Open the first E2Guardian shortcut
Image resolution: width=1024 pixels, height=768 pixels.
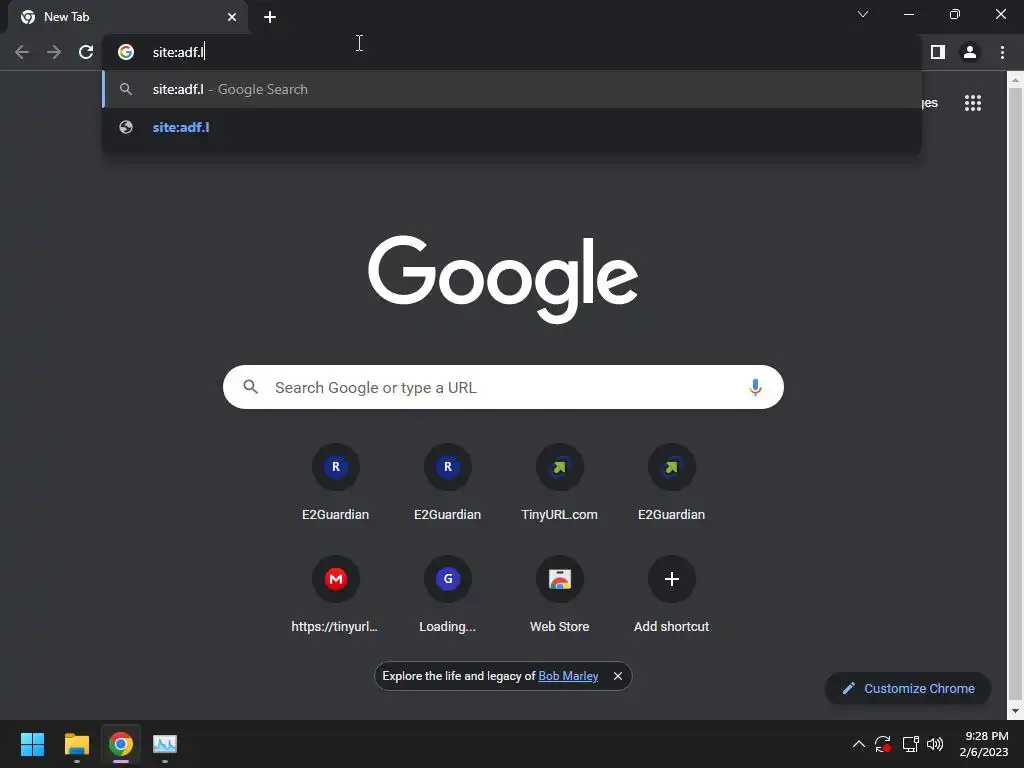coord(336,483)
